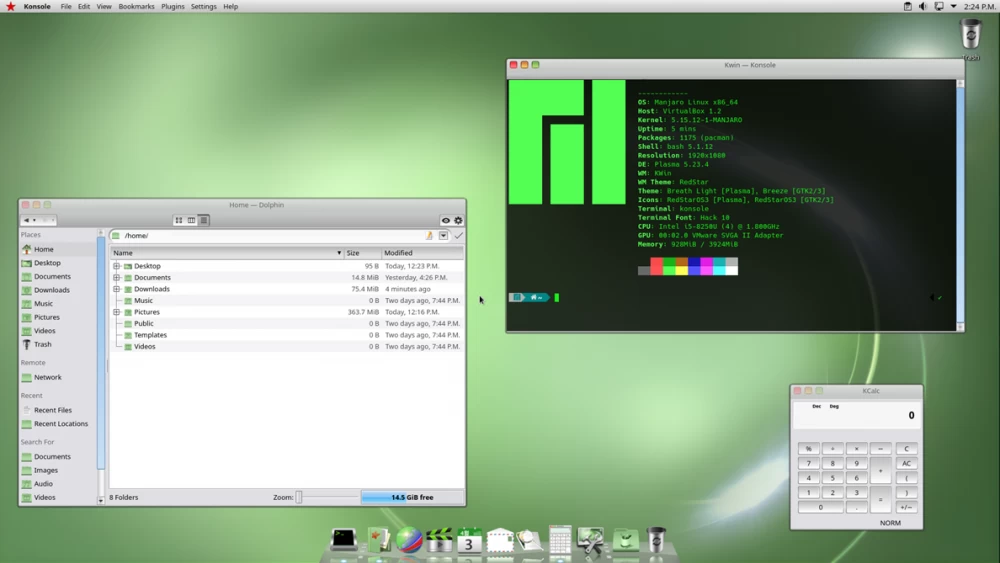Screen dimensions: 1000x563
Task: Click the Modified column header
Action: (422, 252)
